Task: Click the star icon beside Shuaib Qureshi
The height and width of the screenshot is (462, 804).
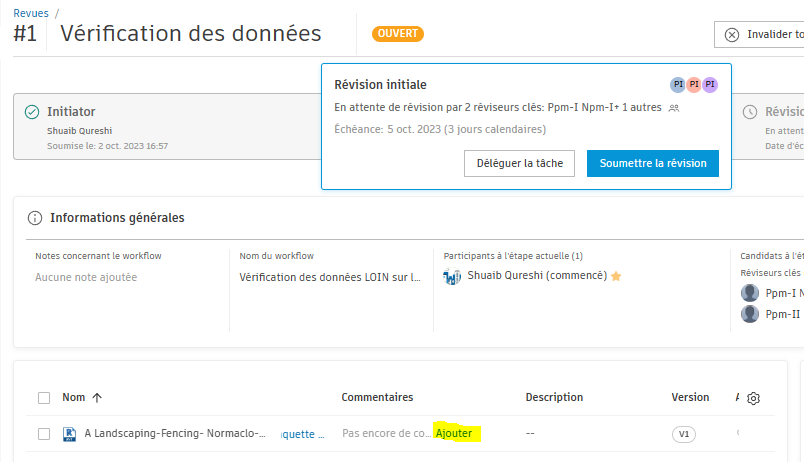Action: click(x=616, y=276)
